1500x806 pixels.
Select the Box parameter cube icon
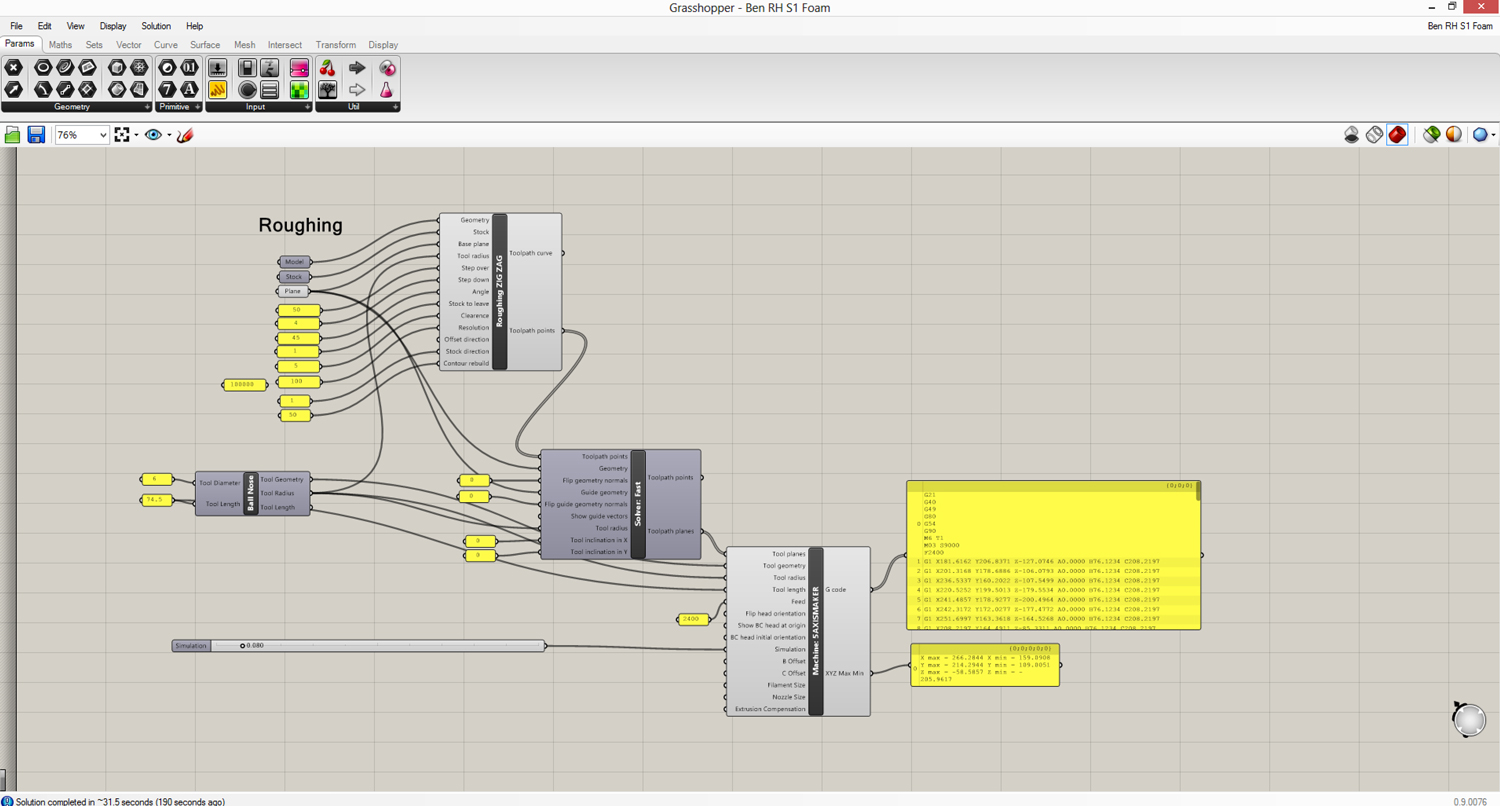pyautogui.click(x=117, y=67)
